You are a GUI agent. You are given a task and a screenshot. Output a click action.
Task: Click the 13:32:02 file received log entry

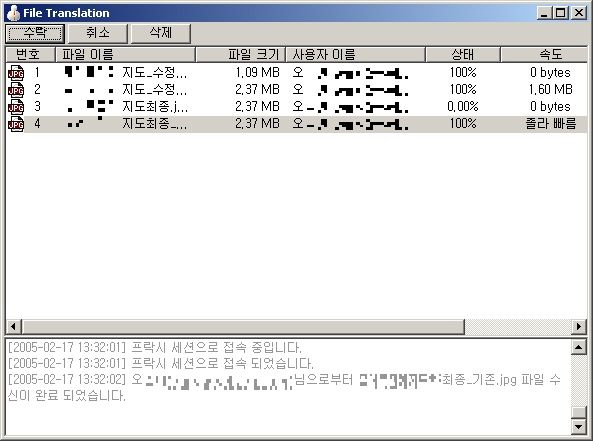click(284, 387)
